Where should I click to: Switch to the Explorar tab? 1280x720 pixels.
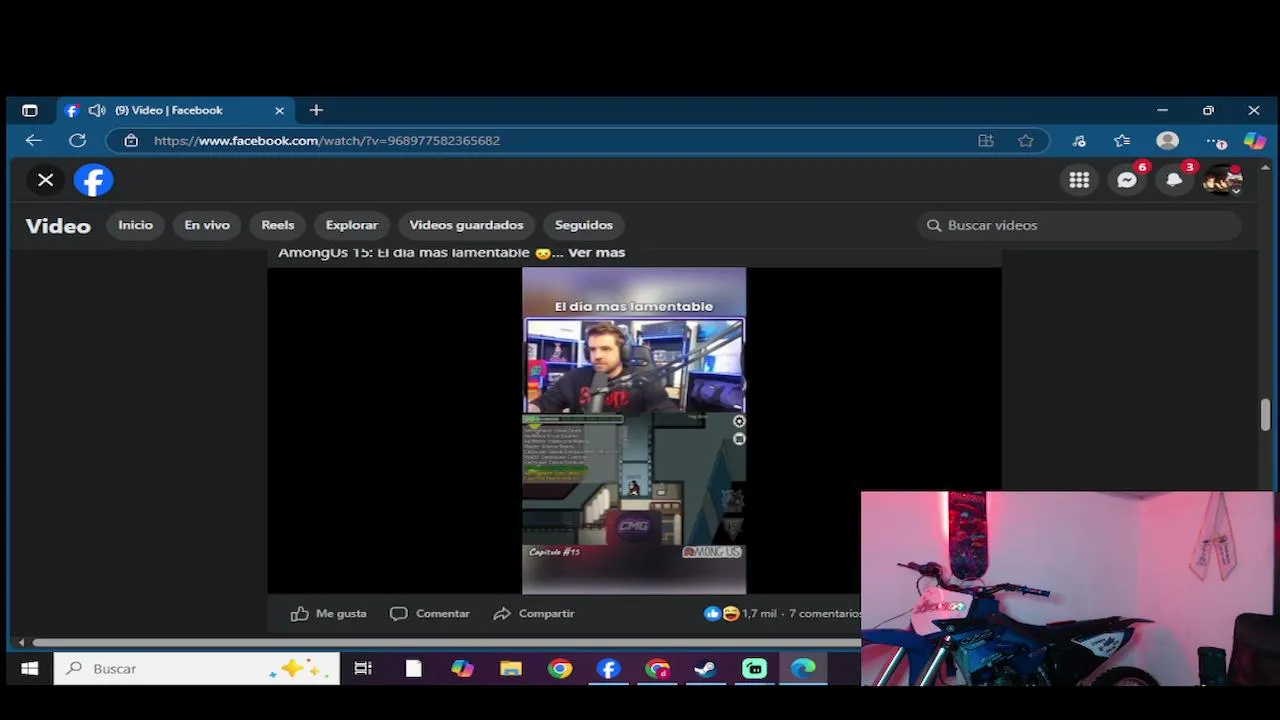pos(352,225)
